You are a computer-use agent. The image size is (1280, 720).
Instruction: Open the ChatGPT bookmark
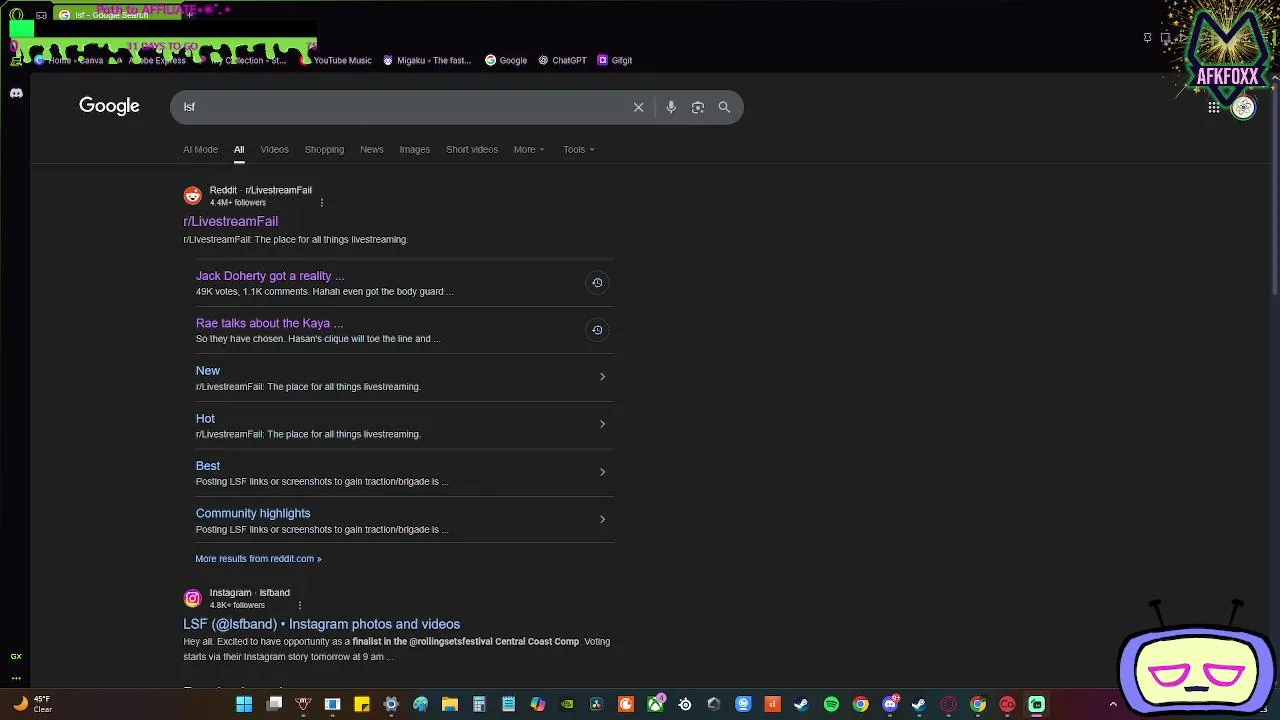(562, 60)
